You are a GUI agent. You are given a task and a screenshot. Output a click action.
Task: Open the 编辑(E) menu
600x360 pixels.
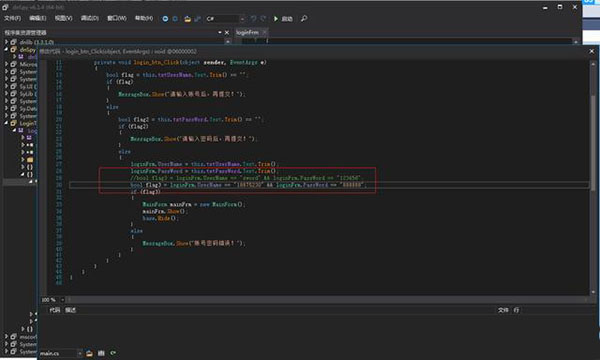point(38,18)
